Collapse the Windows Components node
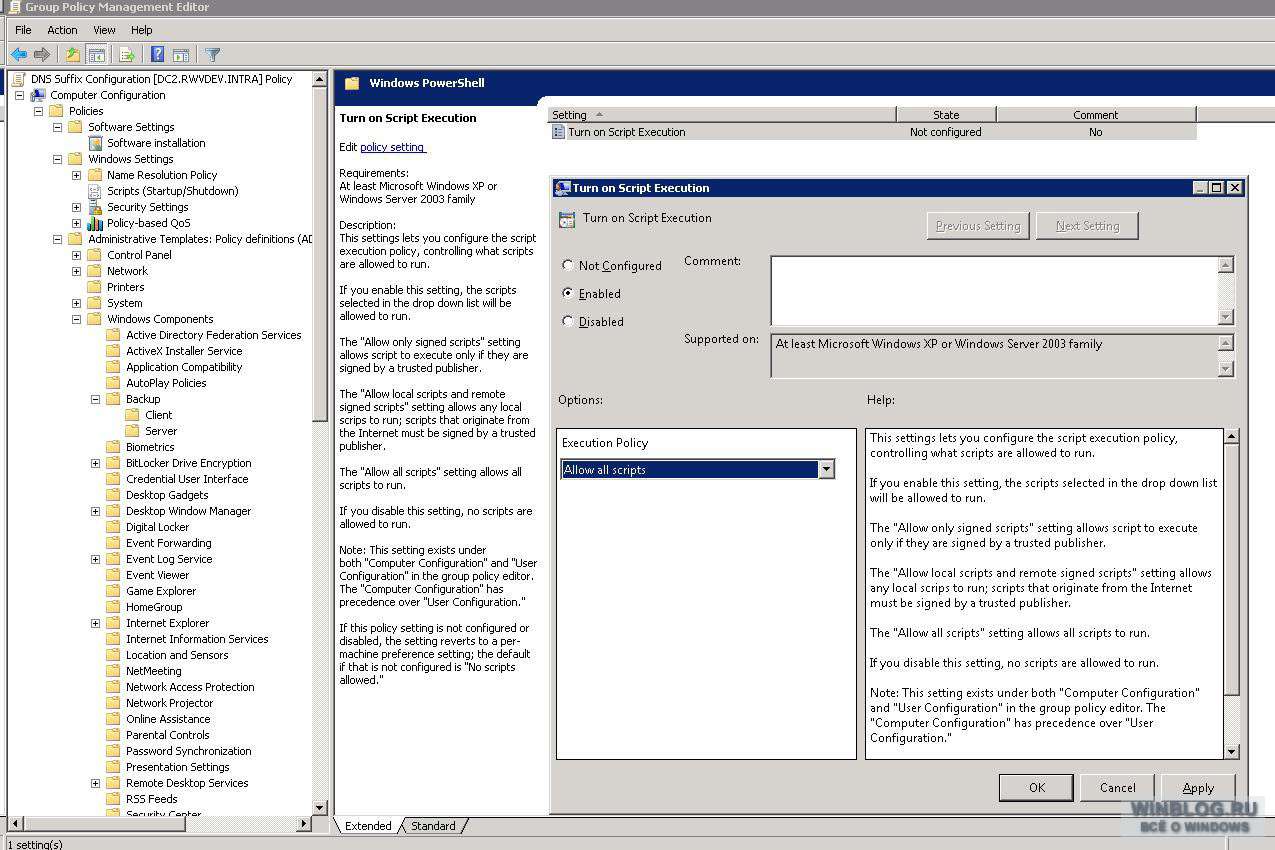This screenshot has height=850, width=1275. [77, 319]
